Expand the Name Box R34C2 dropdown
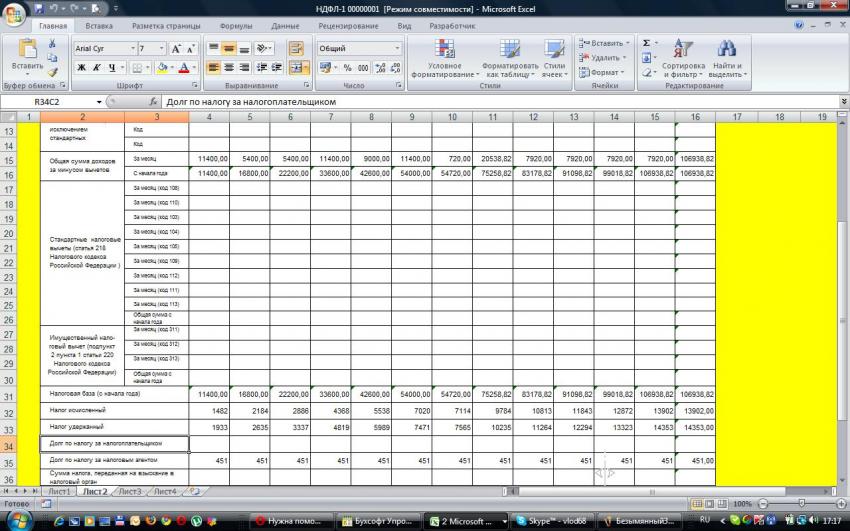This screenshot has height=531, width=850. point(99,102)
